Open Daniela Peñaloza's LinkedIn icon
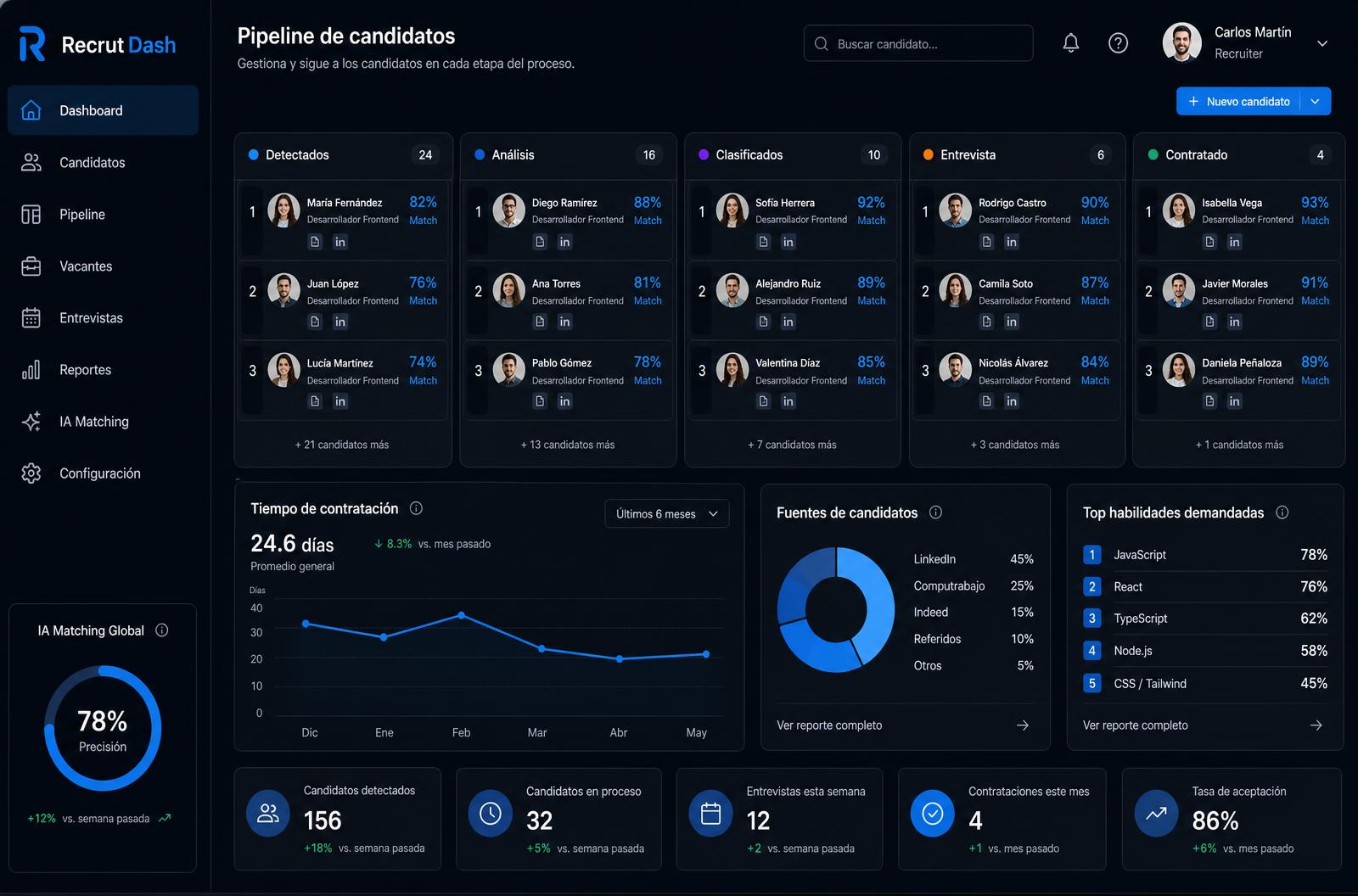 (x=1235, y=401)
